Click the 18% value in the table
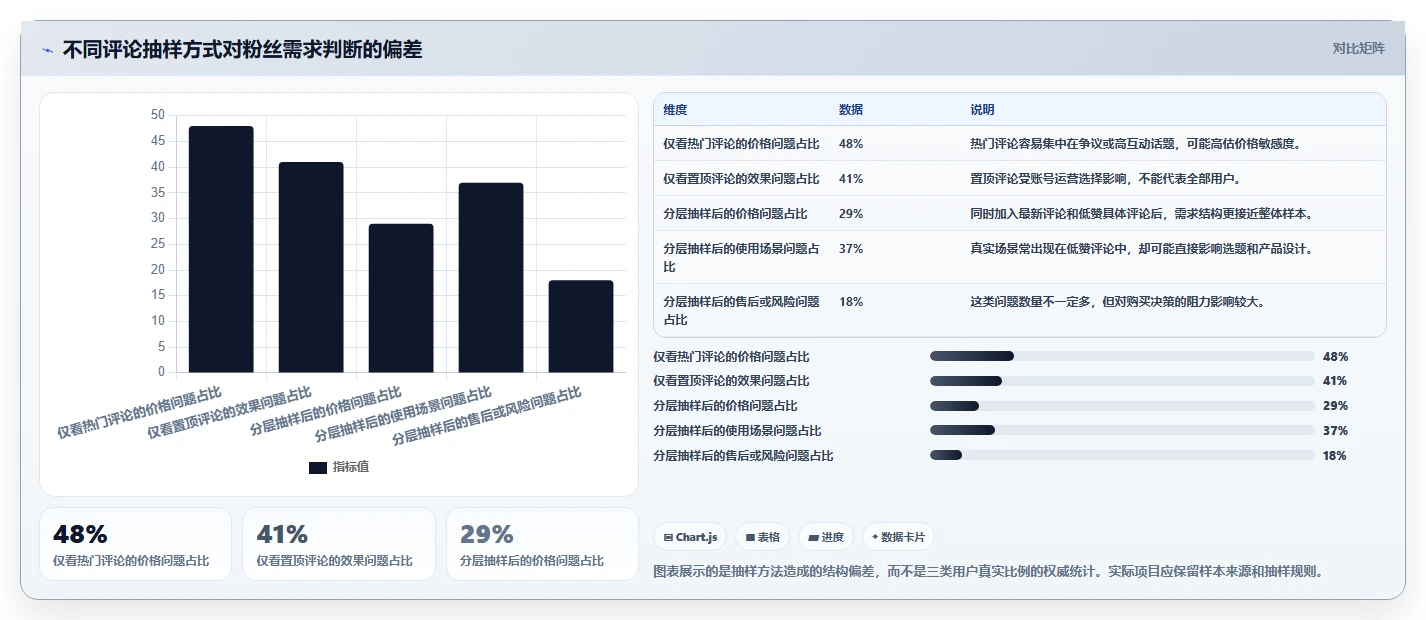Image resolution: width=1426 pixels, height=620 pixels. tap(851, 302)
